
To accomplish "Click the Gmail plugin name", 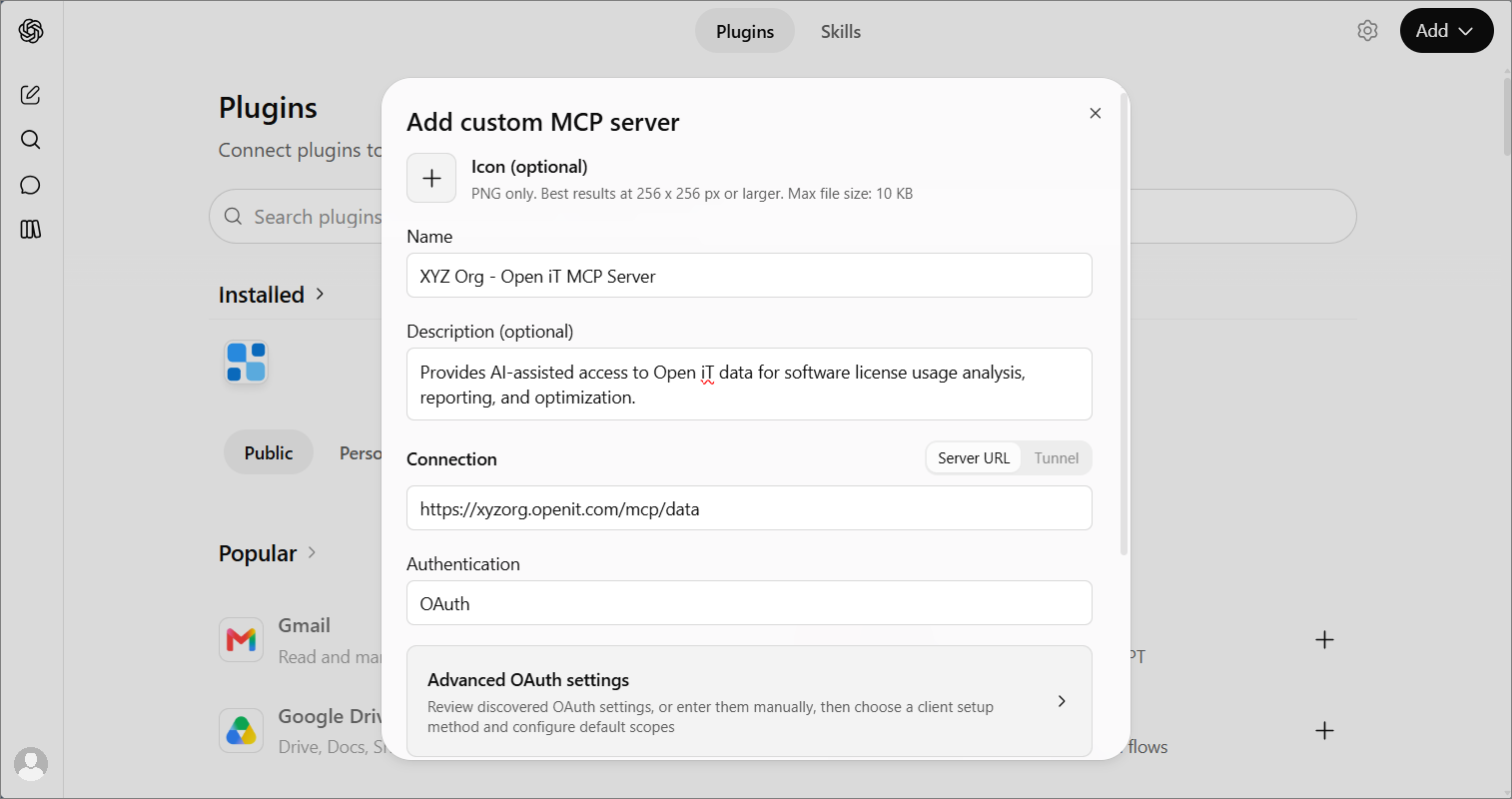I will 305,625.
